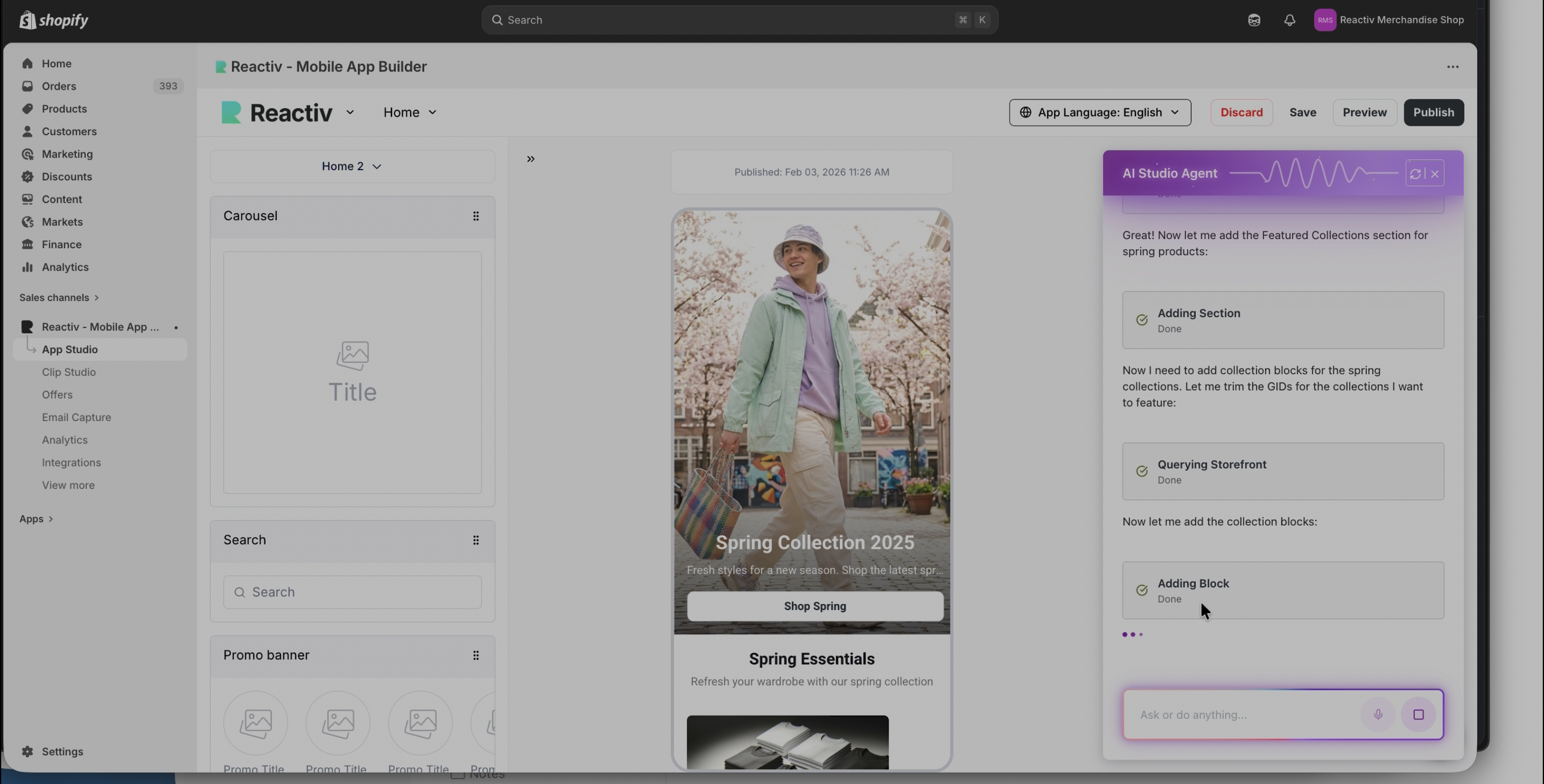The image size is (1544, 784).
Task: Click the Discounts badge icon
Action: [27, 177]
